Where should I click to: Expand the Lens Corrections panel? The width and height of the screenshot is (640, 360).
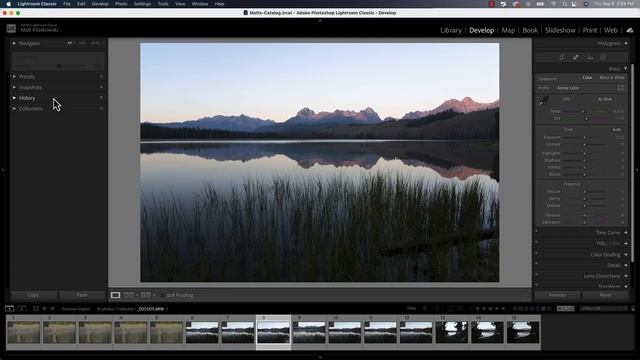(x=625, y=276)
